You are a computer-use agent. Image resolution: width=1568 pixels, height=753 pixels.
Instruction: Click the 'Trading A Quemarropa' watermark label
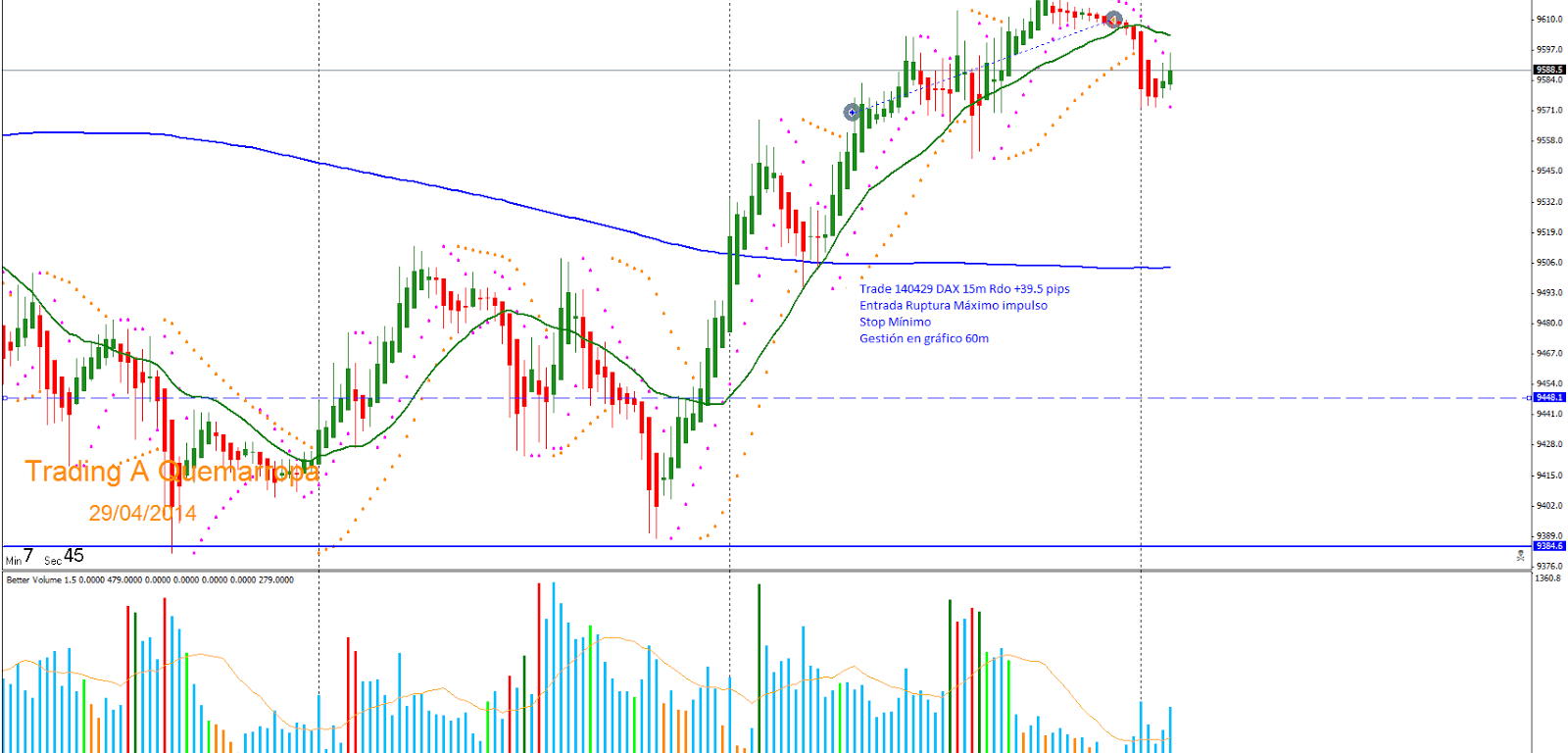(171, 472)
